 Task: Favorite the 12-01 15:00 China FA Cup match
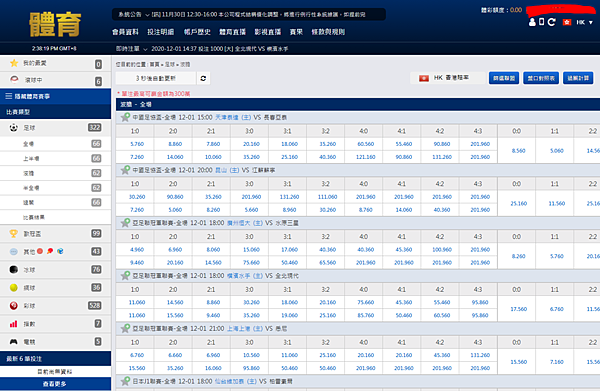pos(125,117)
